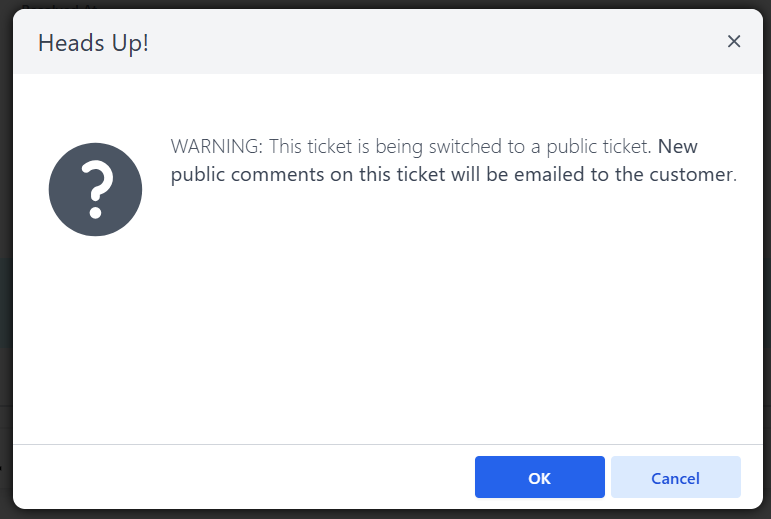
Task: Click the dimmed backdrop right of dialog
Action: point(767,260)
